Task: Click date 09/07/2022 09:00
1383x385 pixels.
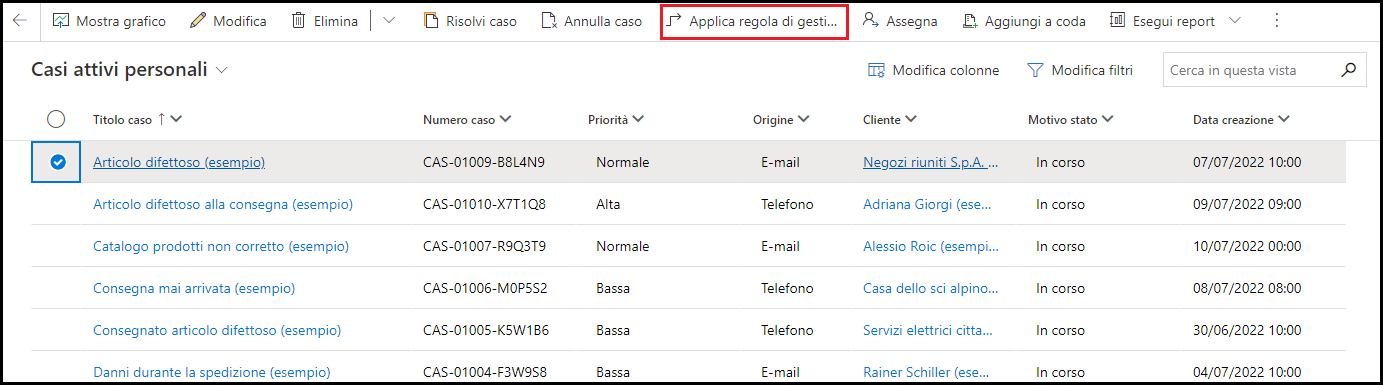Action: point(1247,204)
